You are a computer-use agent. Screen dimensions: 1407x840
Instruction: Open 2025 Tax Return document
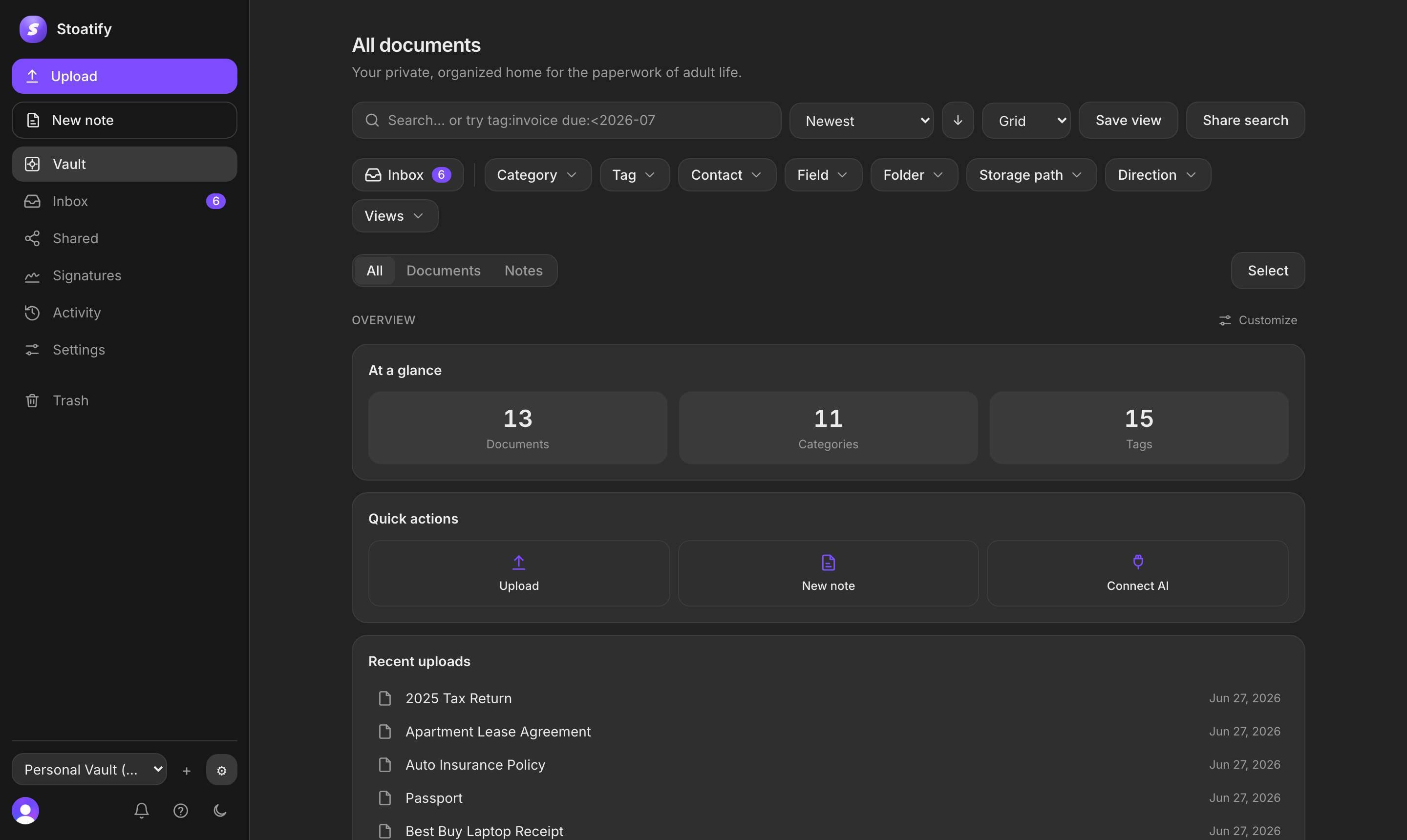(x=829, y=698)
